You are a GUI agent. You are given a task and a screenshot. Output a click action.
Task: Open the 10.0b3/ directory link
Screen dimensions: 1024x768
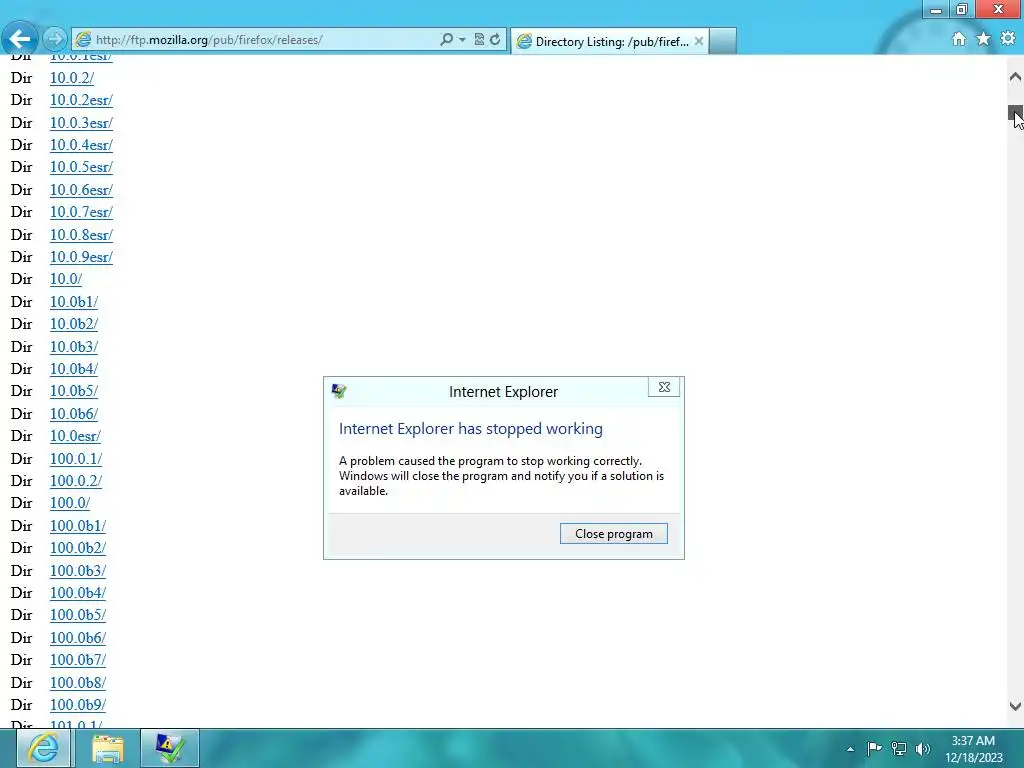[x=74, y=347]
